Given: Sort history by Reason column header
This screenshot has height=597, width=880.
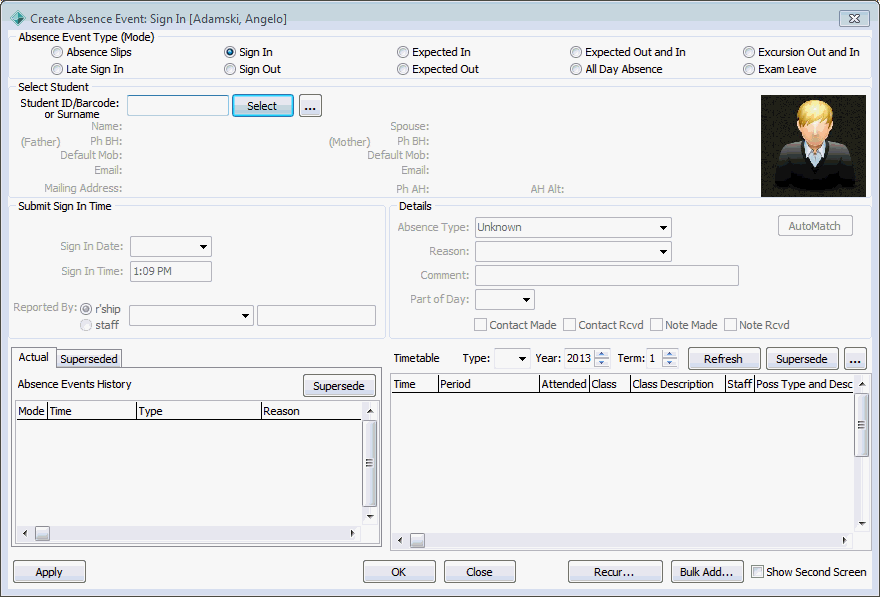Looking at the screenshot, I should click(x=311, y=411).
